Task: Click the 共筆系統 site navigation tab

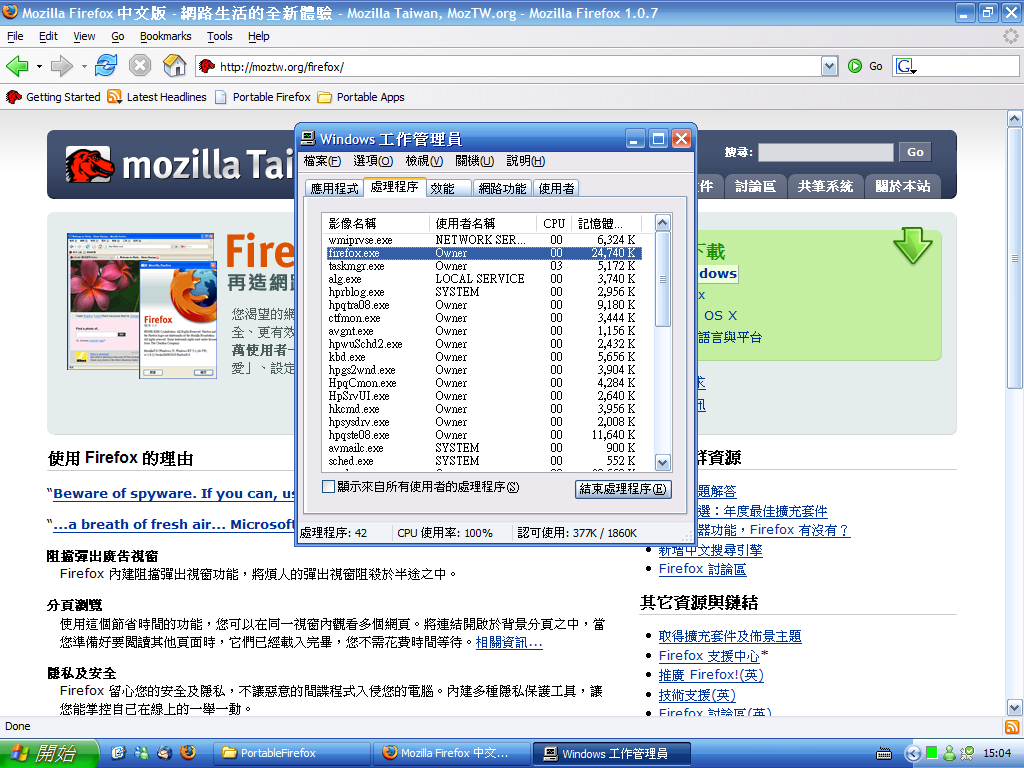Action: tap(825, 186)
